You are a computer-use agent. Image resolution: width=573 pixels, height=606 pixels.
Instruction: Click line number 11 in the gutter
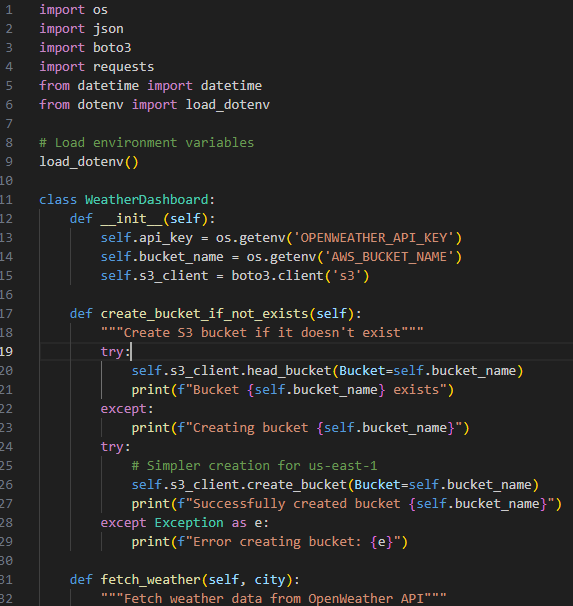[6, 199]
